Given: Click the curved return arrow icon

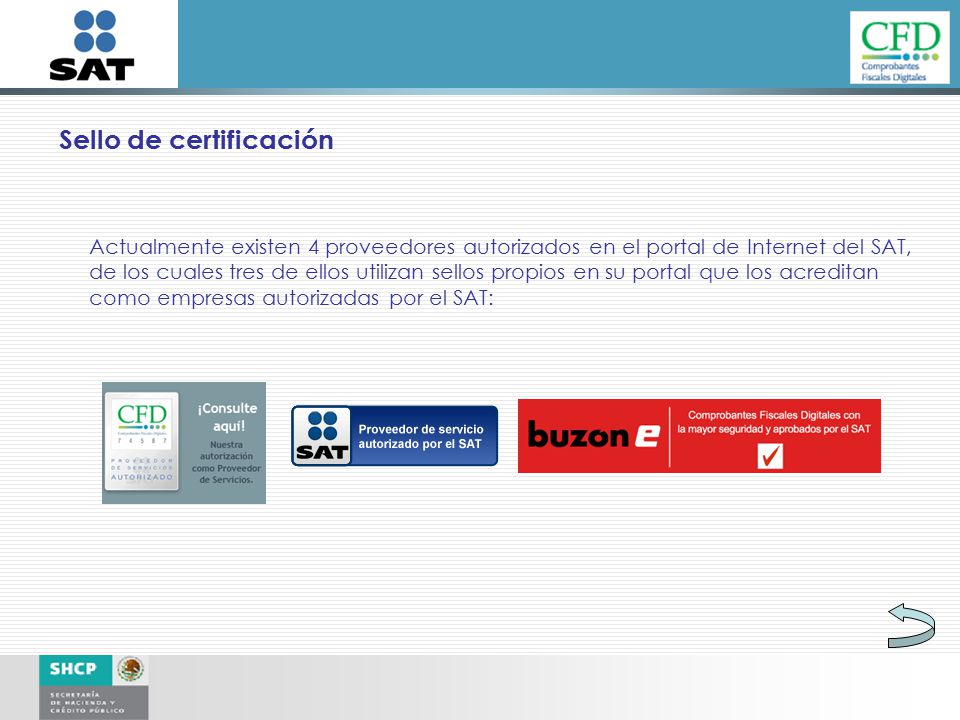Looking at the screenshot, I should pyautogui.click(x=912, y=626).
